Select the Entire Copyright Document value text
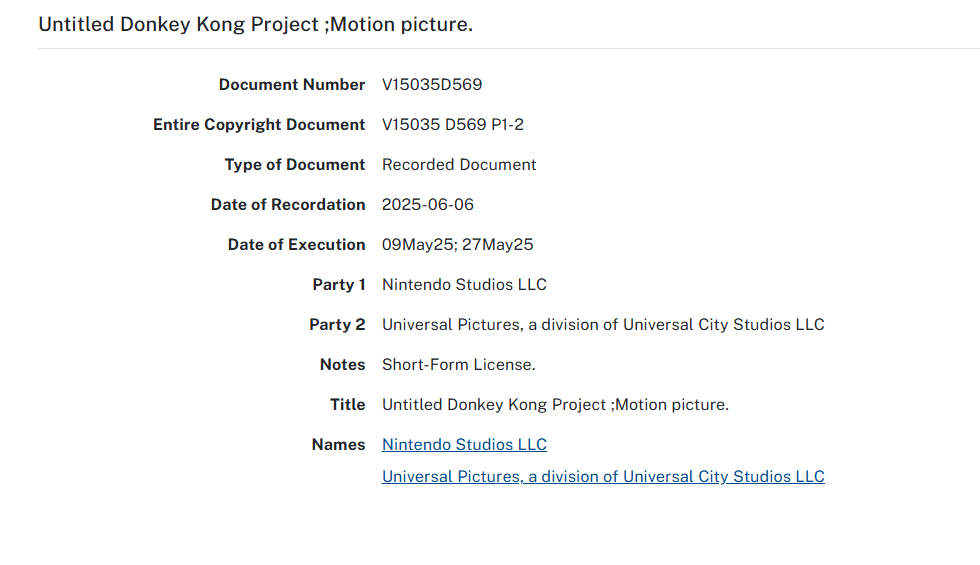 click(452, 125)
